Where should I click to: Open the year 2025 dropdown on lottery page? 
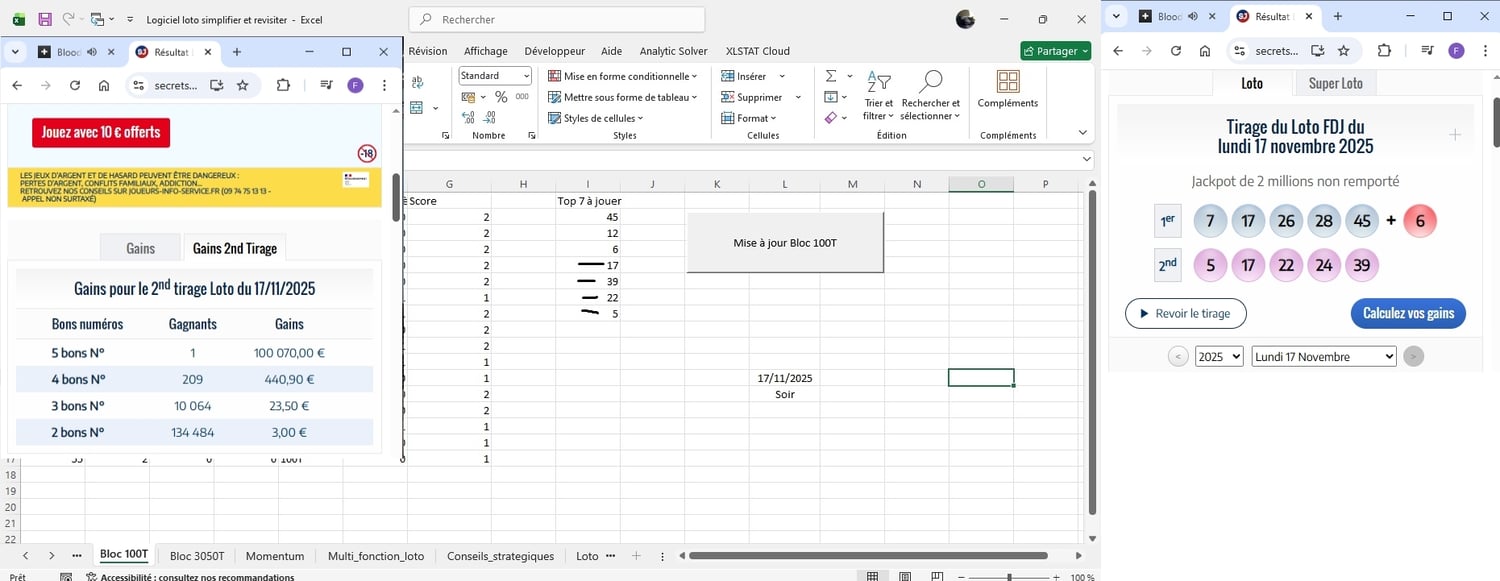pyautogui.click(x=1219, y=356)
